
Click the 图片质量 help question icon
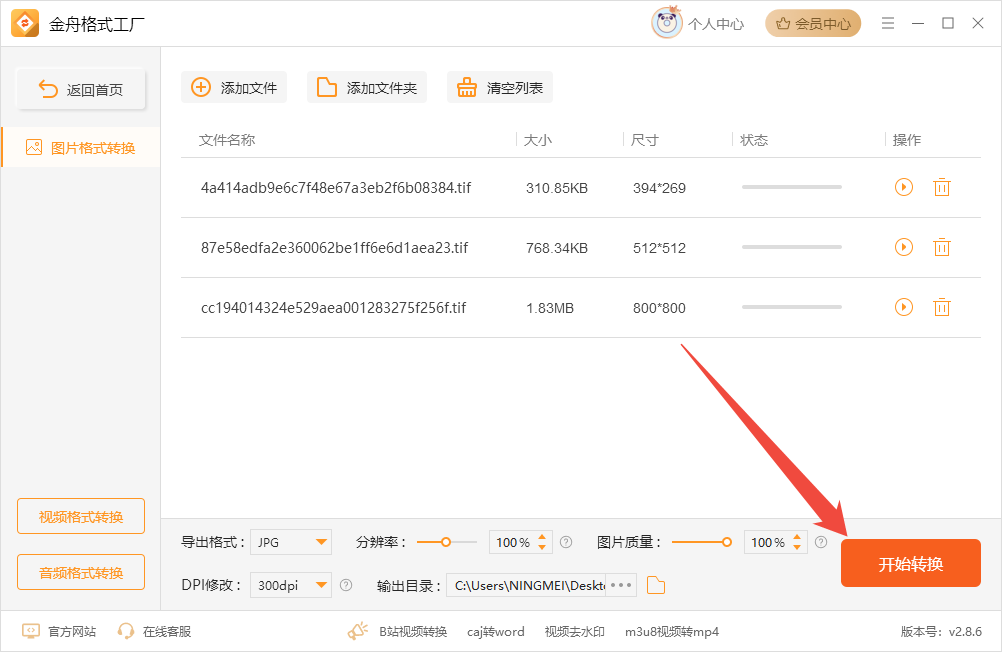(x=821, y=542)
